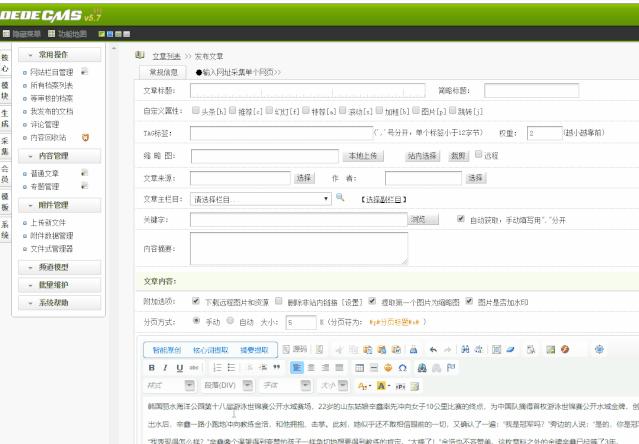Click the 本地上传 upload button
The height and width of the screenshot is (444, 639).
363,156
